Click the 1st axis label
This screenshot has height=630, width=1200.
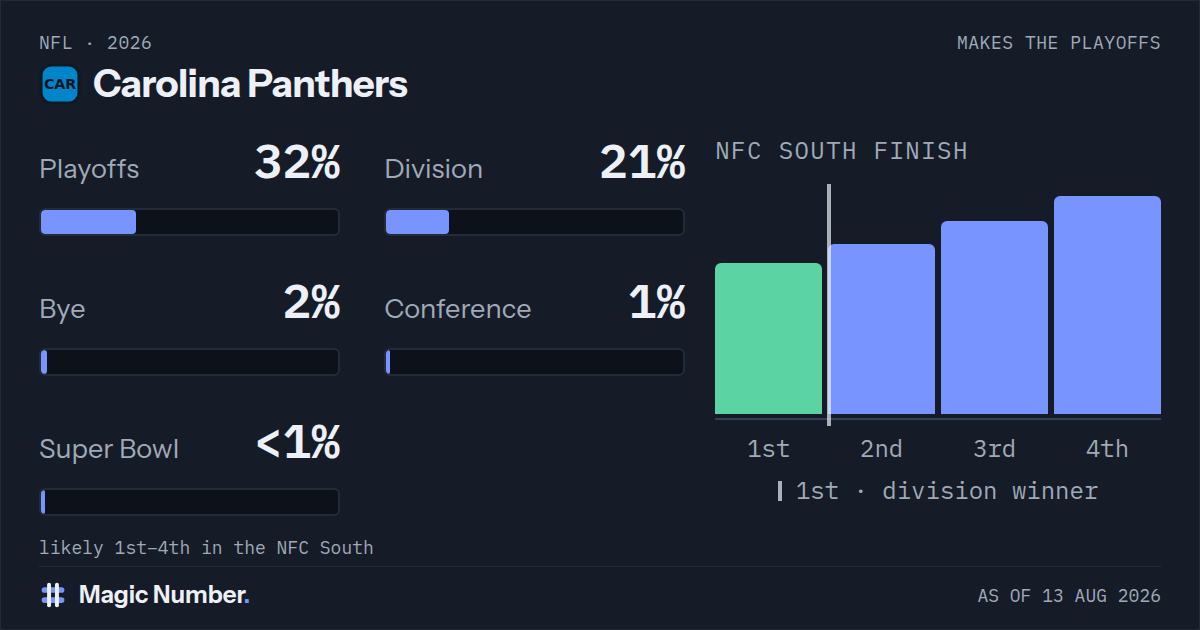point(768,449)
